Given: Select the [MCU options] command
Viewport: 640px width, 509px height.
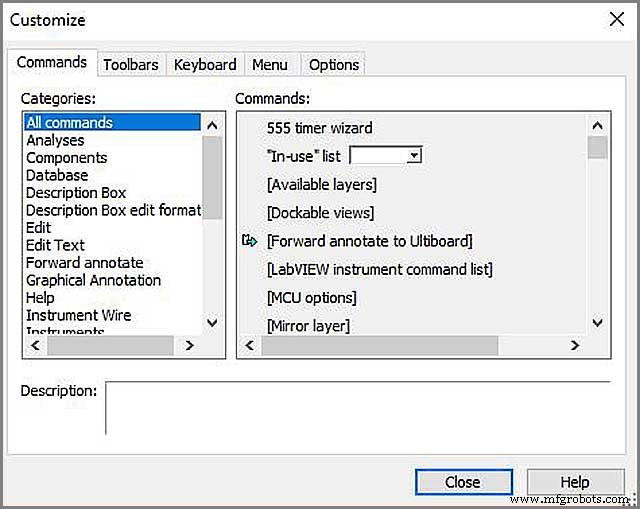Looking at the screenshot, I should click(x=311, y=298).
